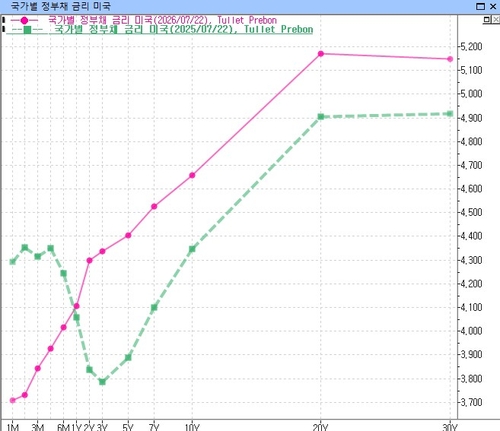The image size is (500, 431).
Task: Click the pink data point at 10Y
Action: tap(192, 175)
